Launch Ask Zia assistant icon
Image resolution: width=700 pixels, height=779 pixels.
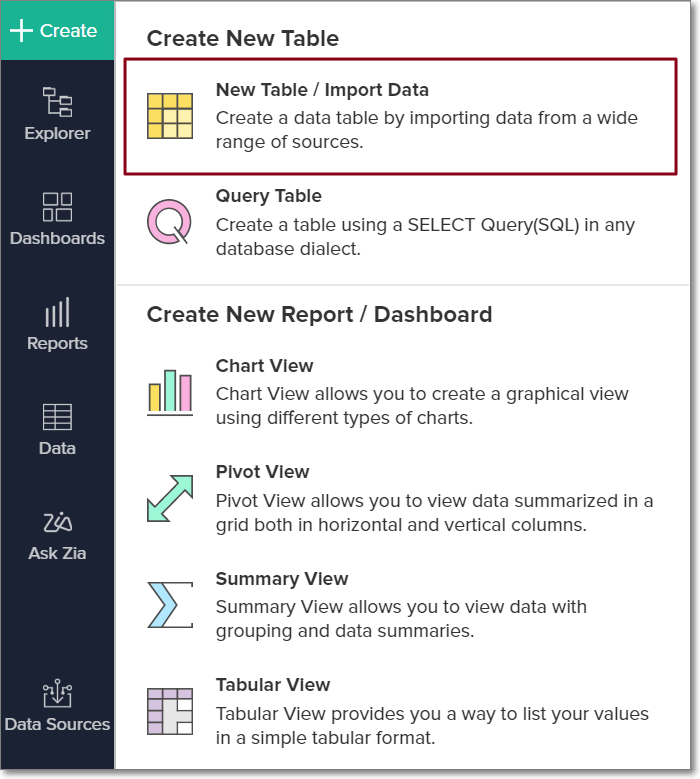tap(57, 522)
